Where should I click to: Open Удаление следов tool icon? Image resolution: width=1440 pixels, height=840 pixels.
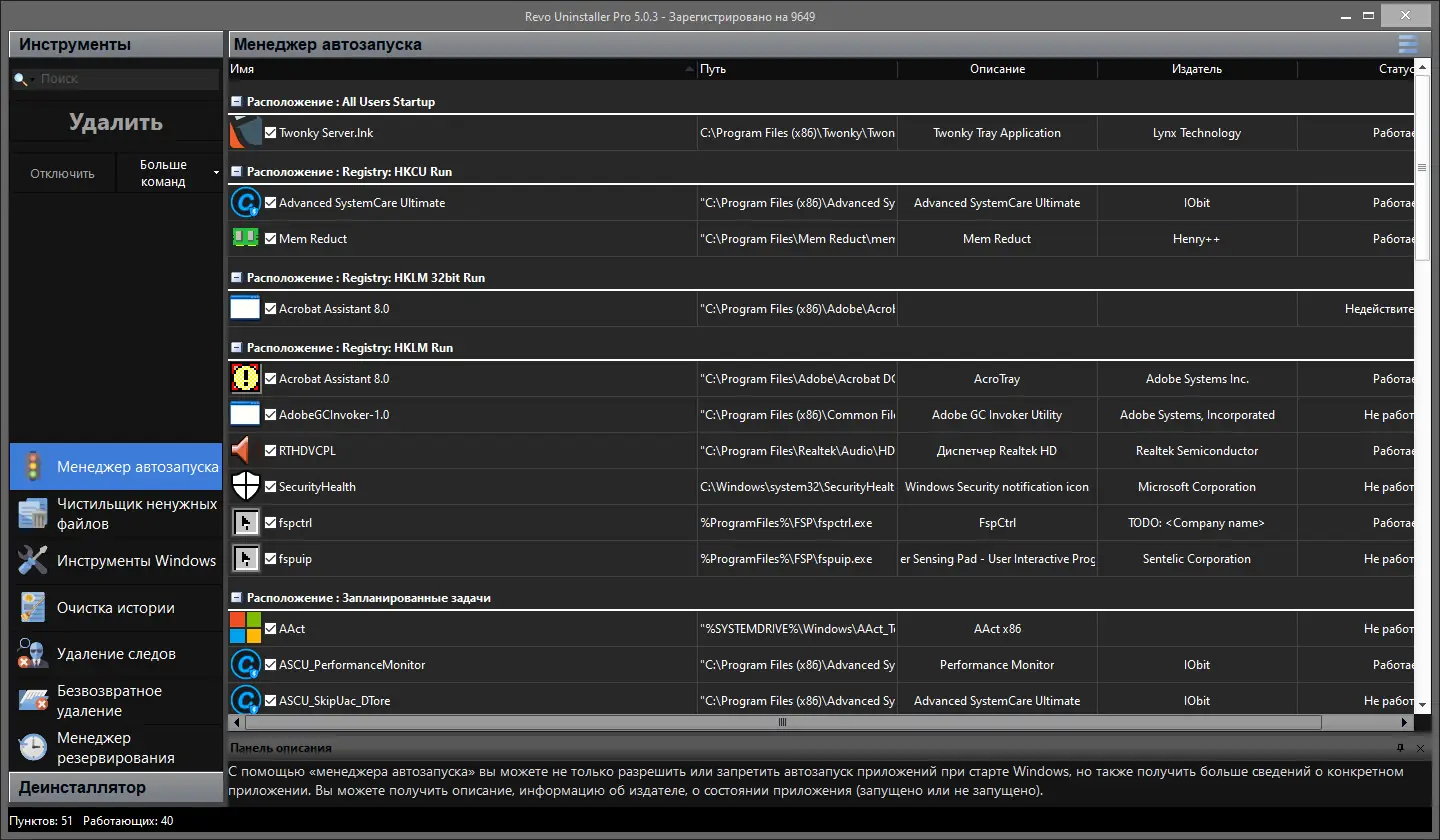[x=33, y=654]
